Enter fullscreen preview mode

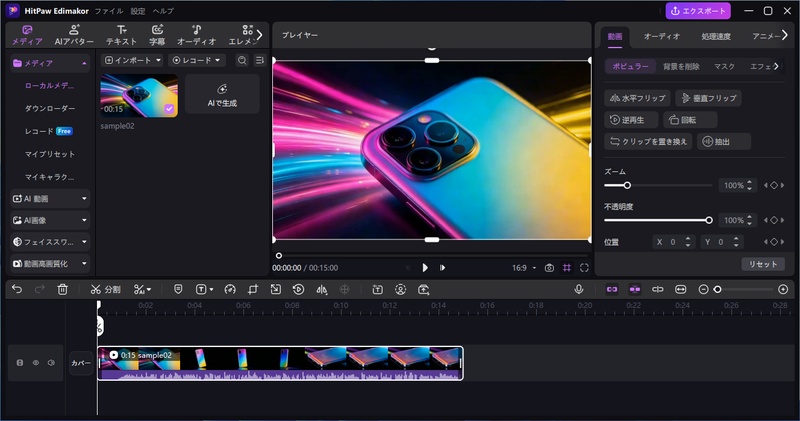[584, 268]
